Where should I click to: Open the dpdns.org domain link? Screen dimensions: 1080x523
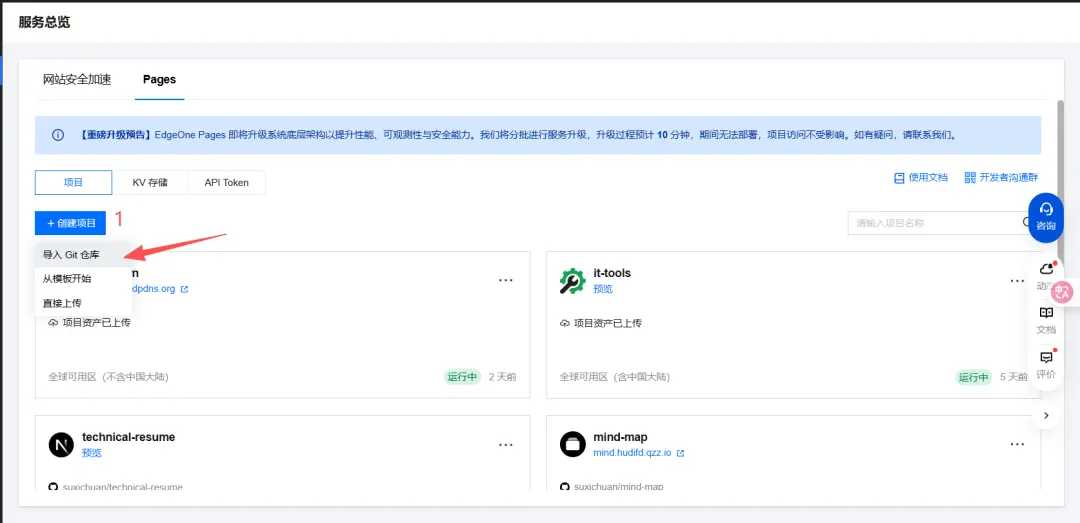[x=156, y=289]
